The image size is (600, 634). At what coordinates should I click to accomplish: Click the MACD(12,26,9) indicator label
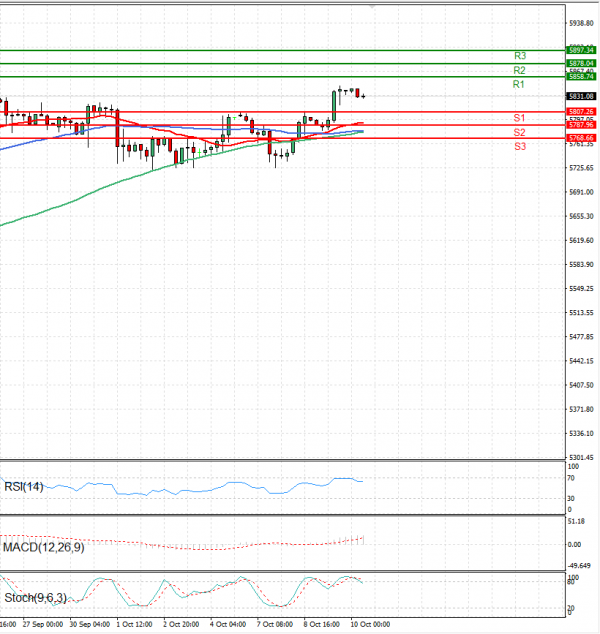(44, 547)
